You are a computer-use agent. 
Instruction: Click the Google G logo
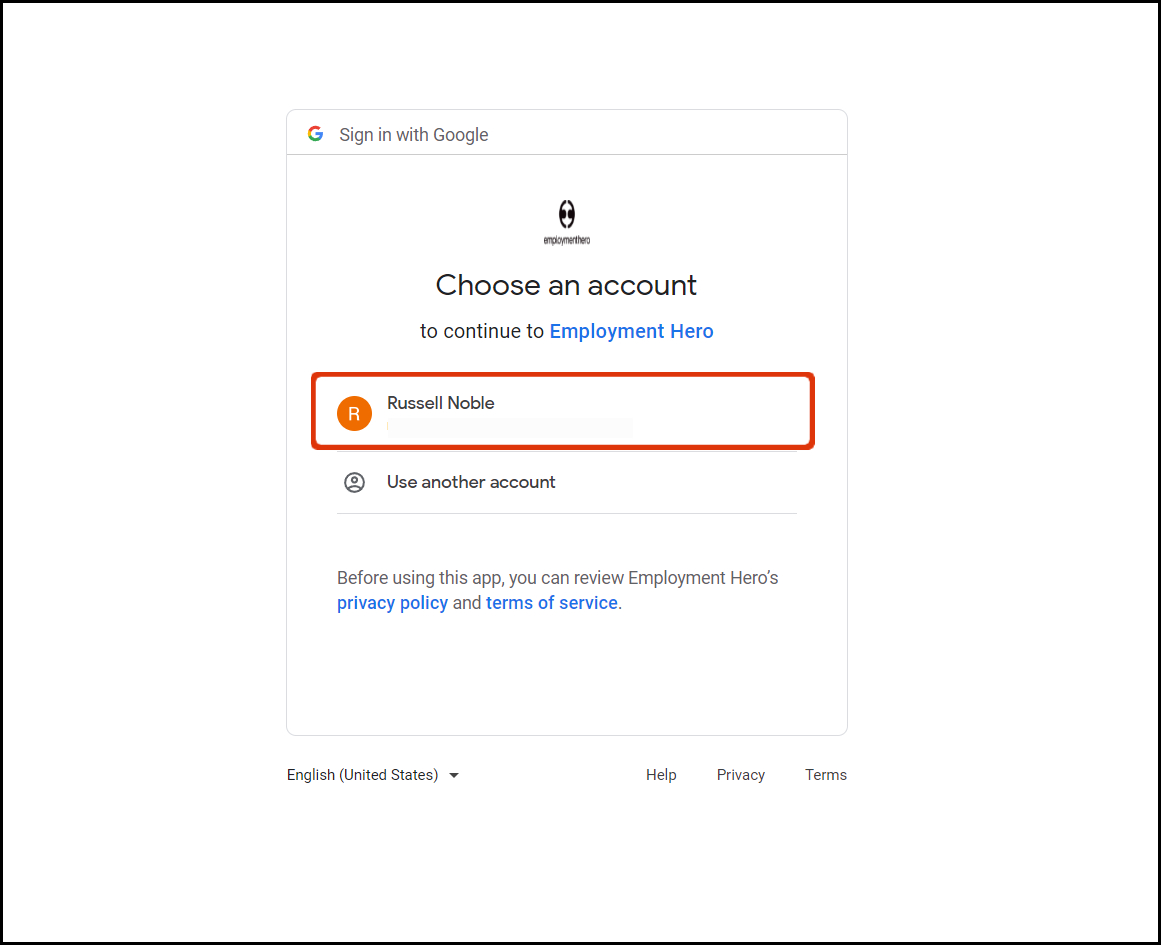pos(315,134)
